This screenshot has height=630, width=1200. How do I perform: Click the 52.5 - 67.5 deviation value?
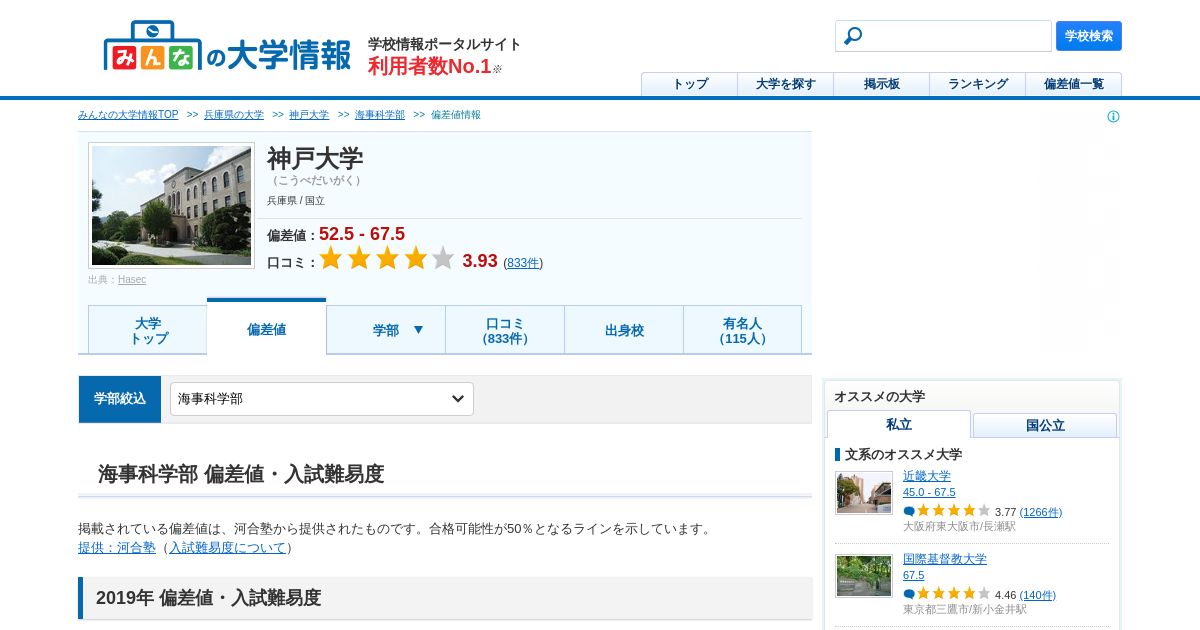(x=362, y=234)
